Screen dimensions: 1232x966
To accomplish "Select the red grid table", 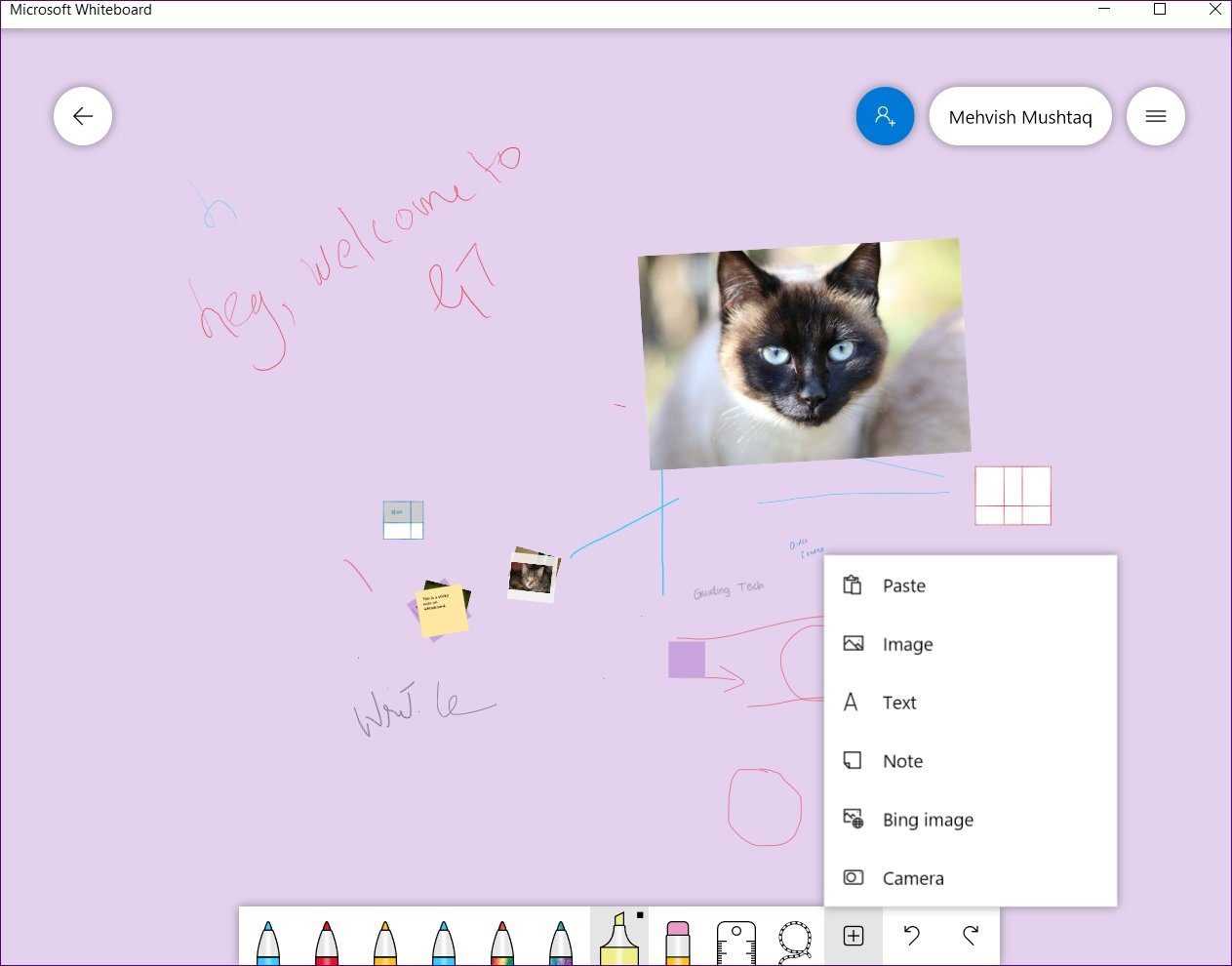I will [x=1013, y=496].
